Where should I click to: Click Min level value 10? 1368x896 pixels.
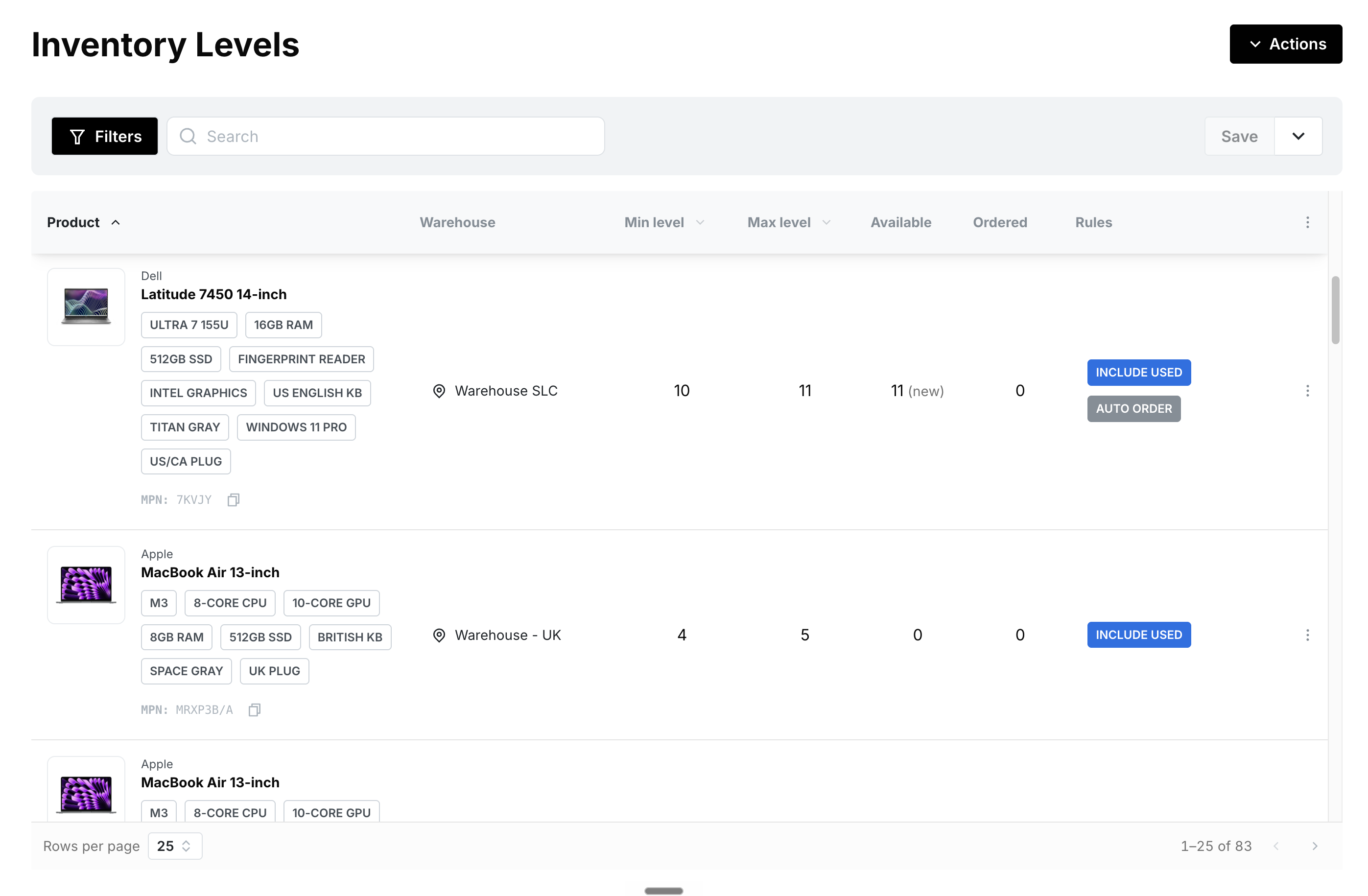682,391
